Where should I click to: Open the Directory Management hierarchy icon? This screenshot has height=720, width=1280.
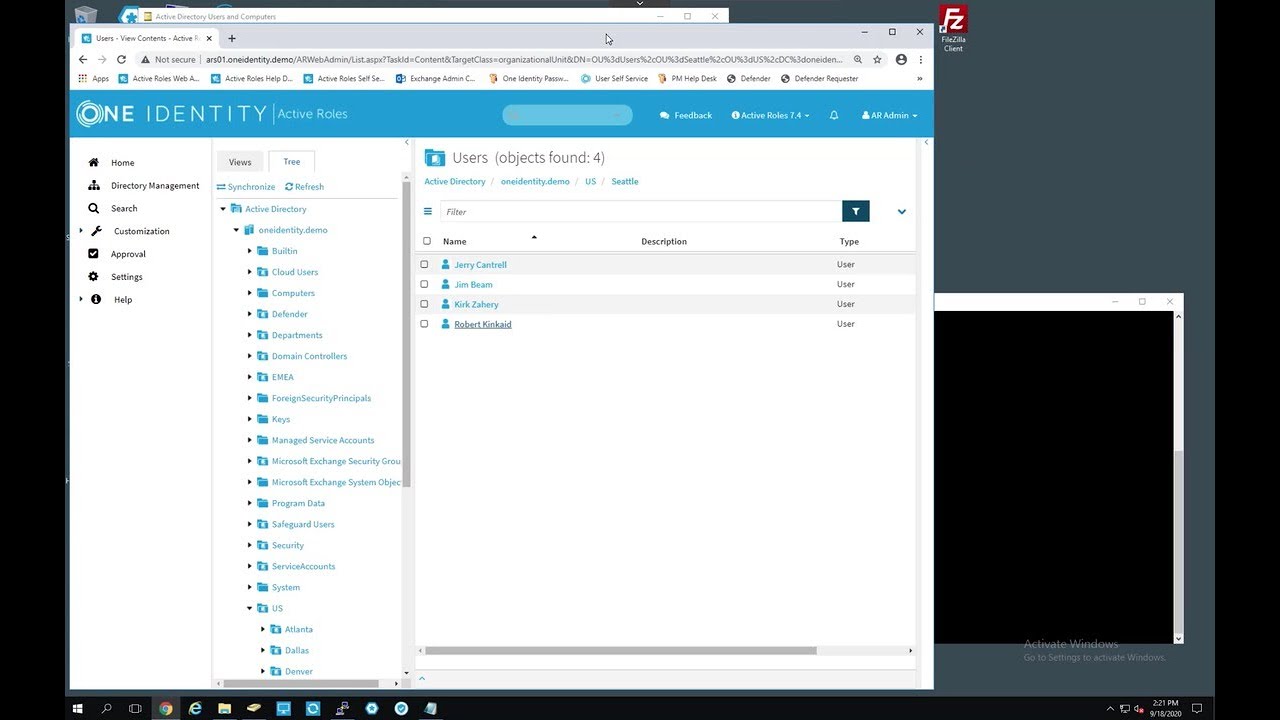(93, 185)
